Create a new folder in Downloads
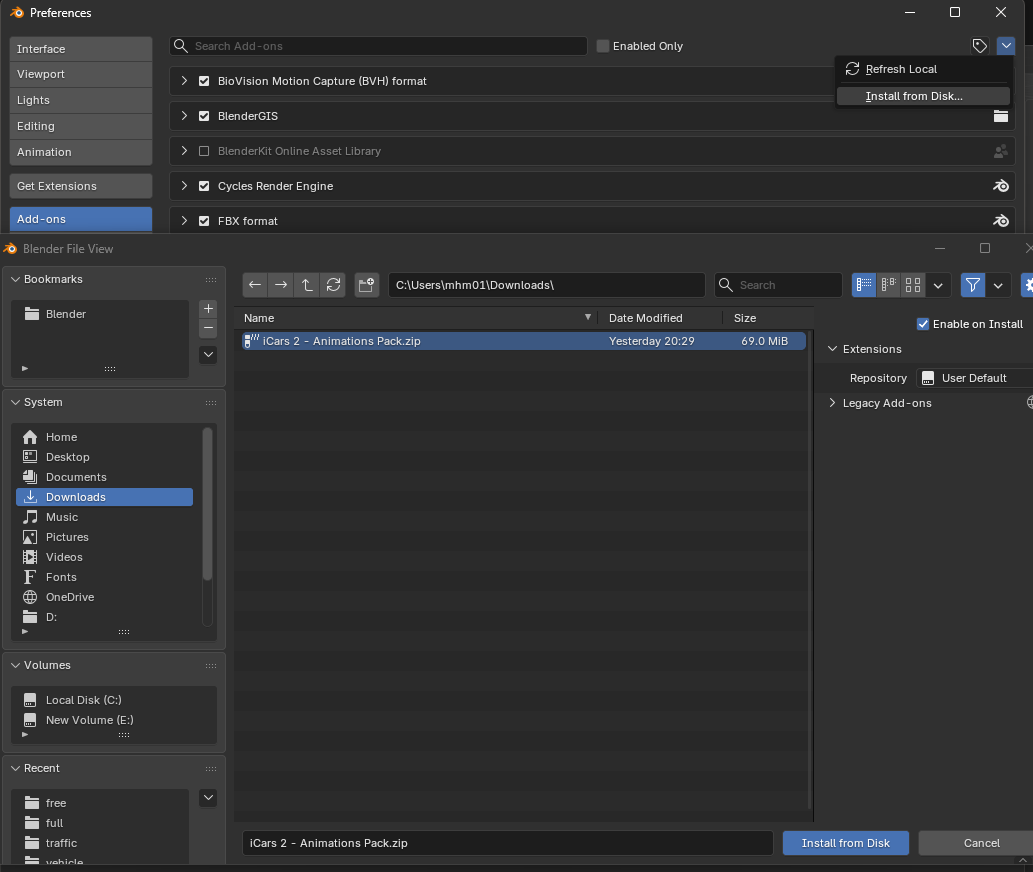Viewport: 1033px width, 872px height. pos(366,285)
